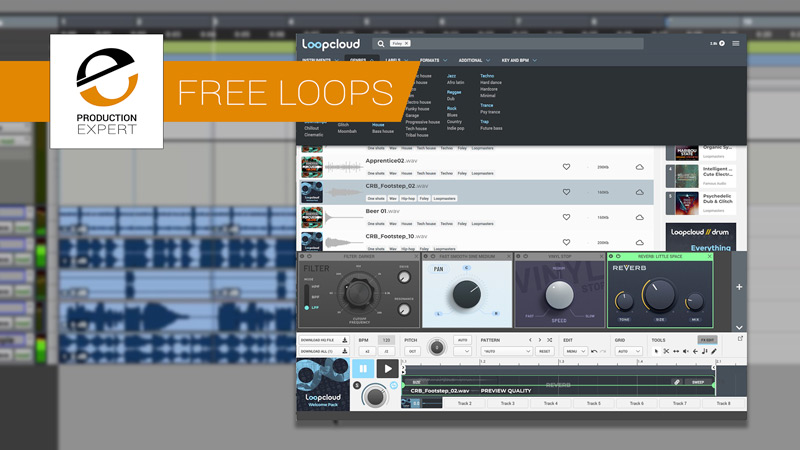800x450 pixels.
Task: Select Track 2 tab
Action: point(464,403)
